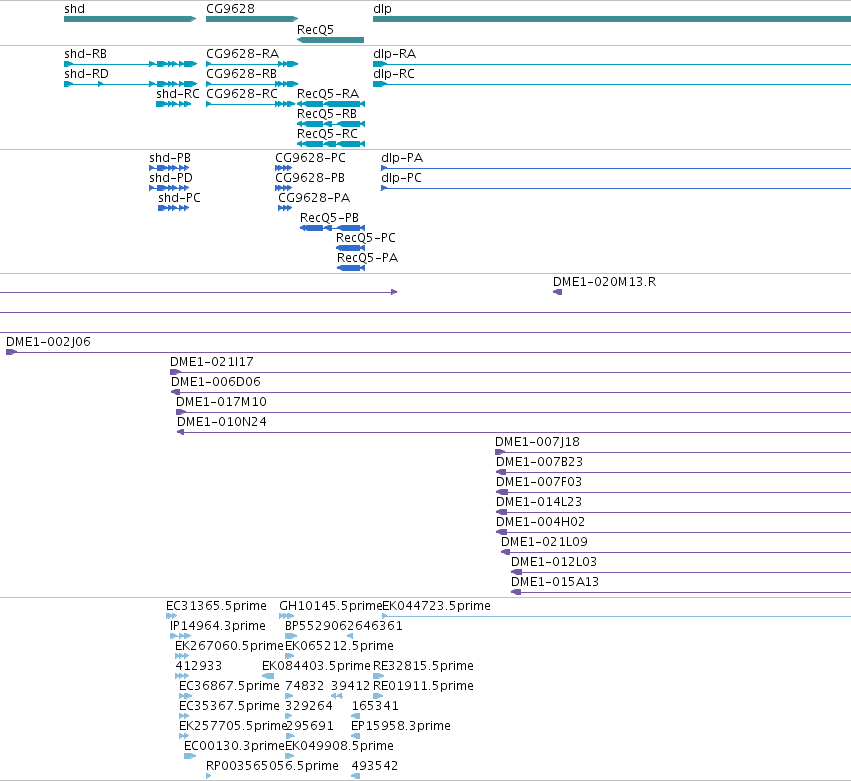Viewport: 851px width, 781px height.
Task: Click the dlp-PC protein label
Action: coord(402,178)
